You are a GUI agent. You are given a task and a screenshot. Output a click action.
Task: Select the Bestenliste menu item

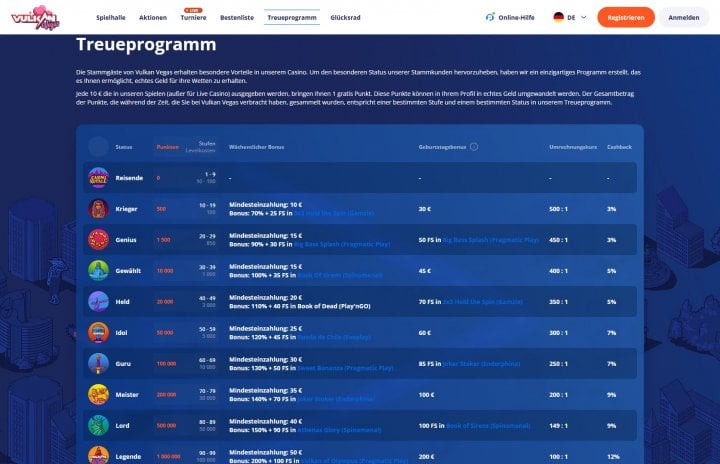[237, 18]
